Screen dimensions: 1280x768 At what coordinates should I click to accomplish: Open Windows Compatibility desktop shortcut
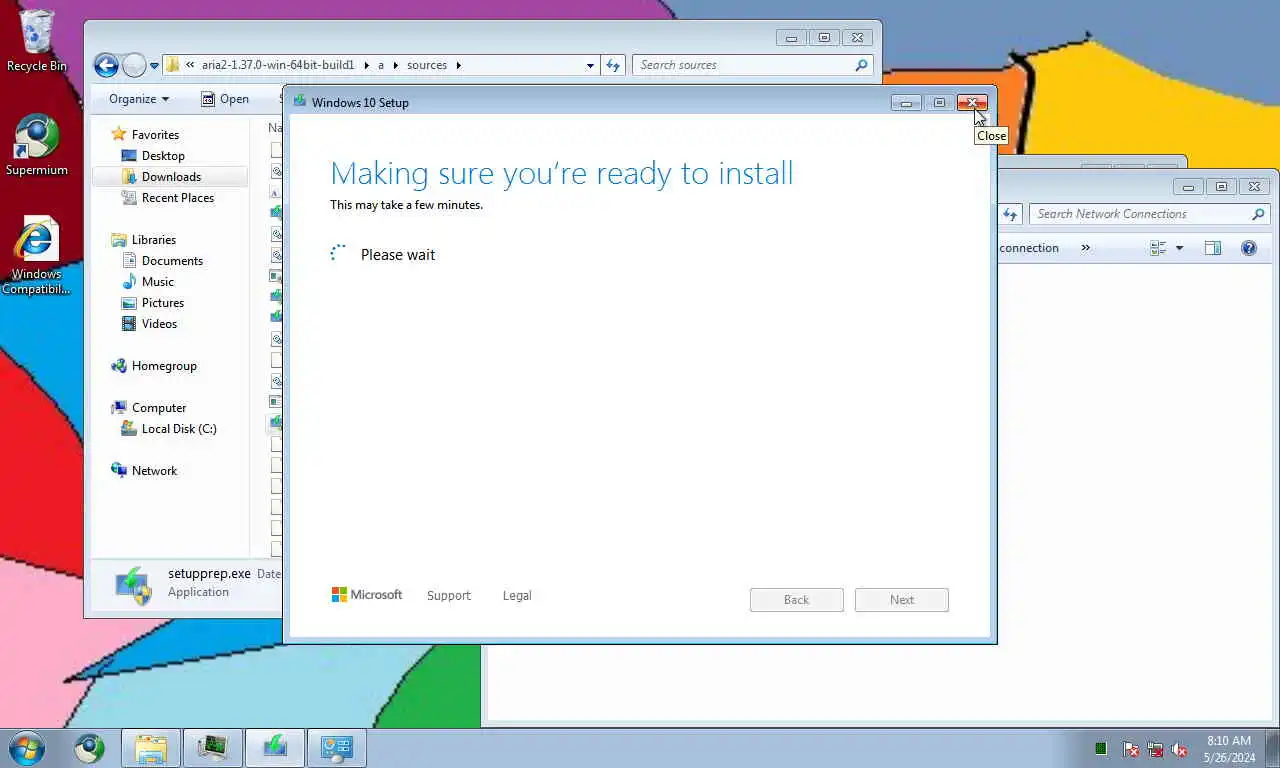[36, 256]
